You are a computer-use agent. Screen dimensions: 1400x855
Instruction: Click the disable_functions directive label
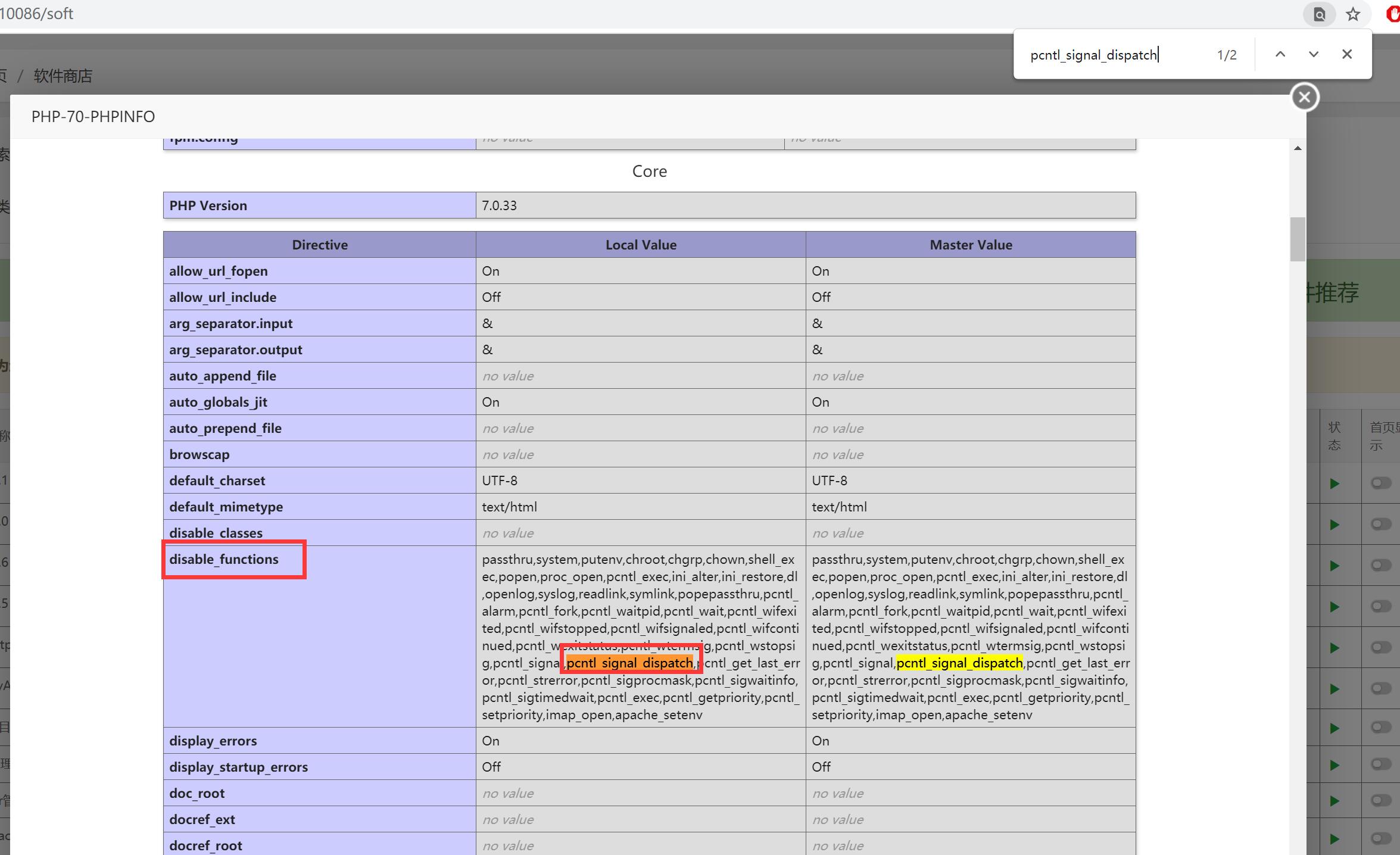[x=224, y=559]
